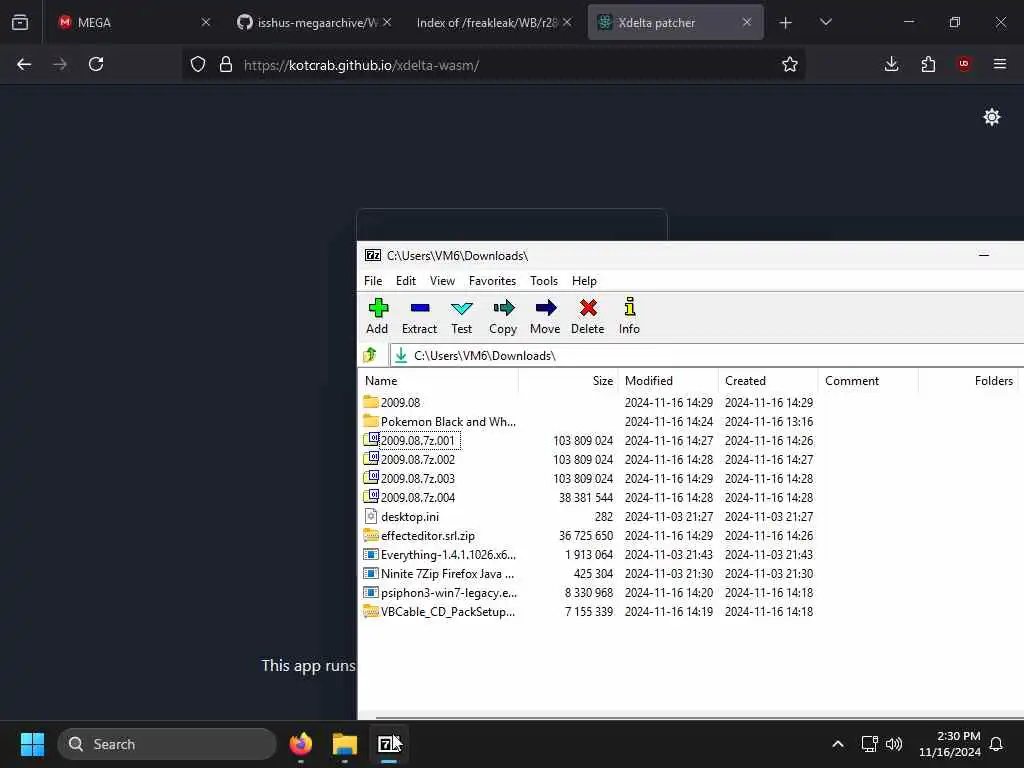Click the Extract toolbar button
This screenshot has height=768, width=1024.
pyautogui.click(x=419, y=316)
